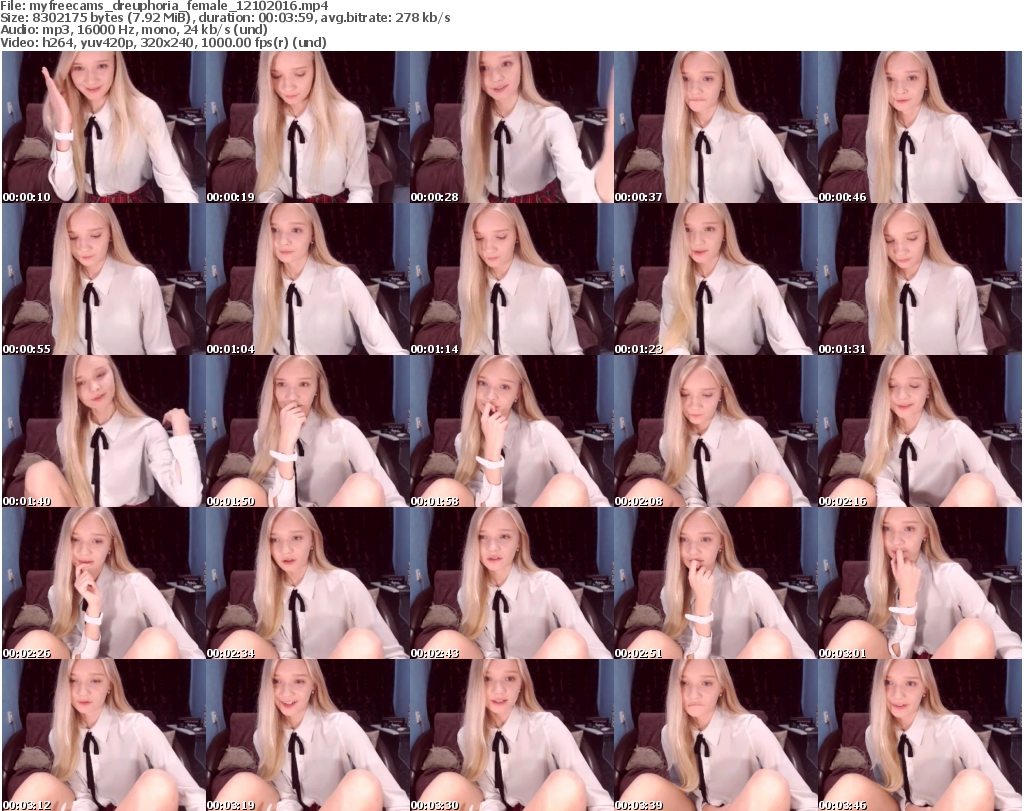Click the thumbnail timestamped 00:03:30

[510, 735]
